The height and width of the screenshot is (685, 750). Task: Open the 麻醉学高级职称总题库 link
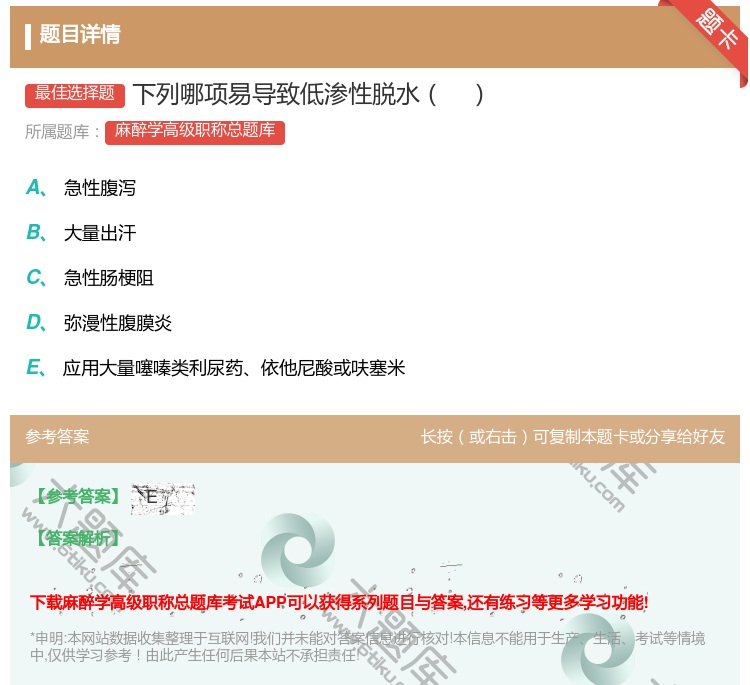(x=195, y=132)
